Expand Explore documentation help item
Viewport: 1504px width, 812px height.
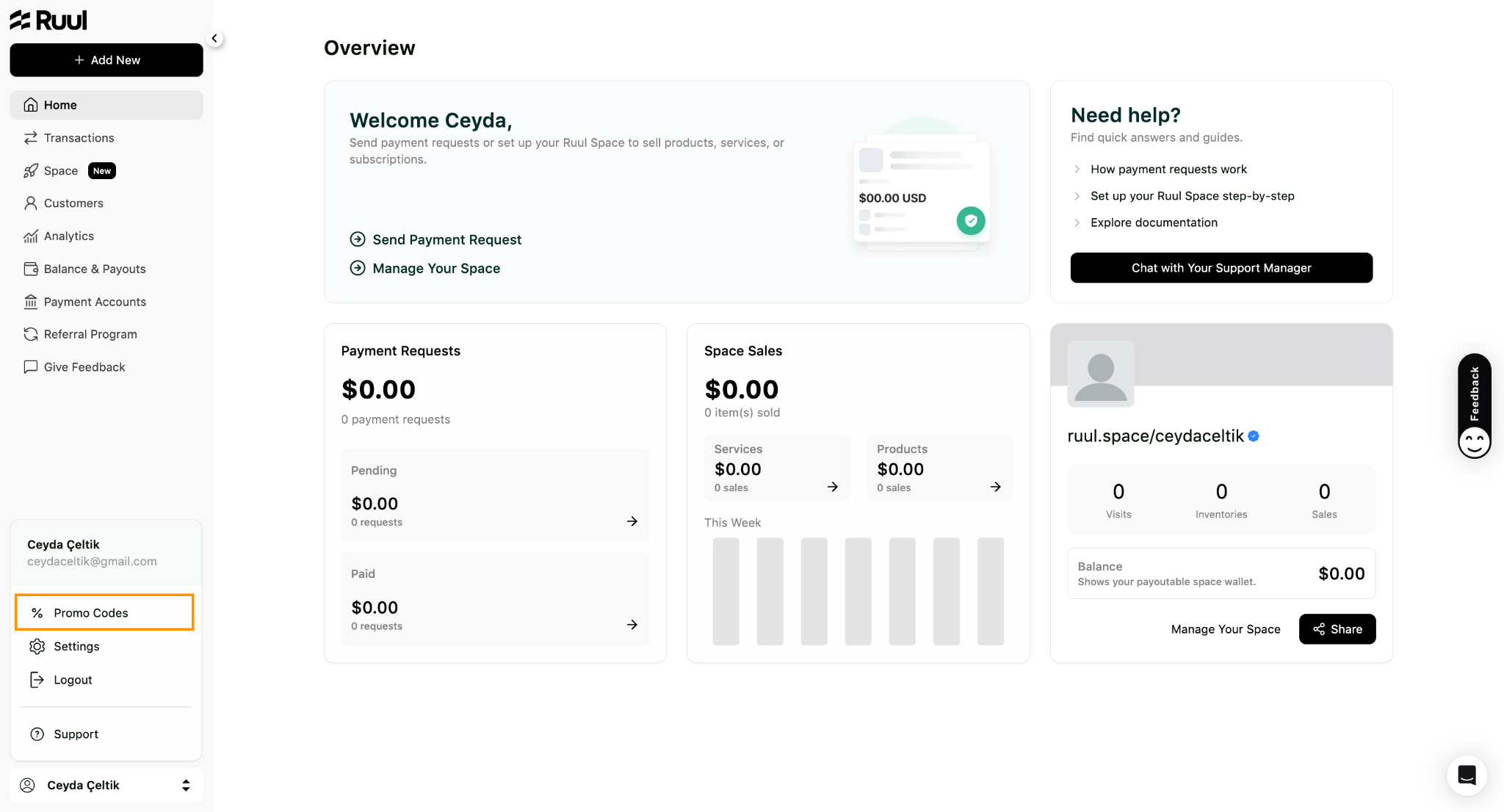[1154, 222]
